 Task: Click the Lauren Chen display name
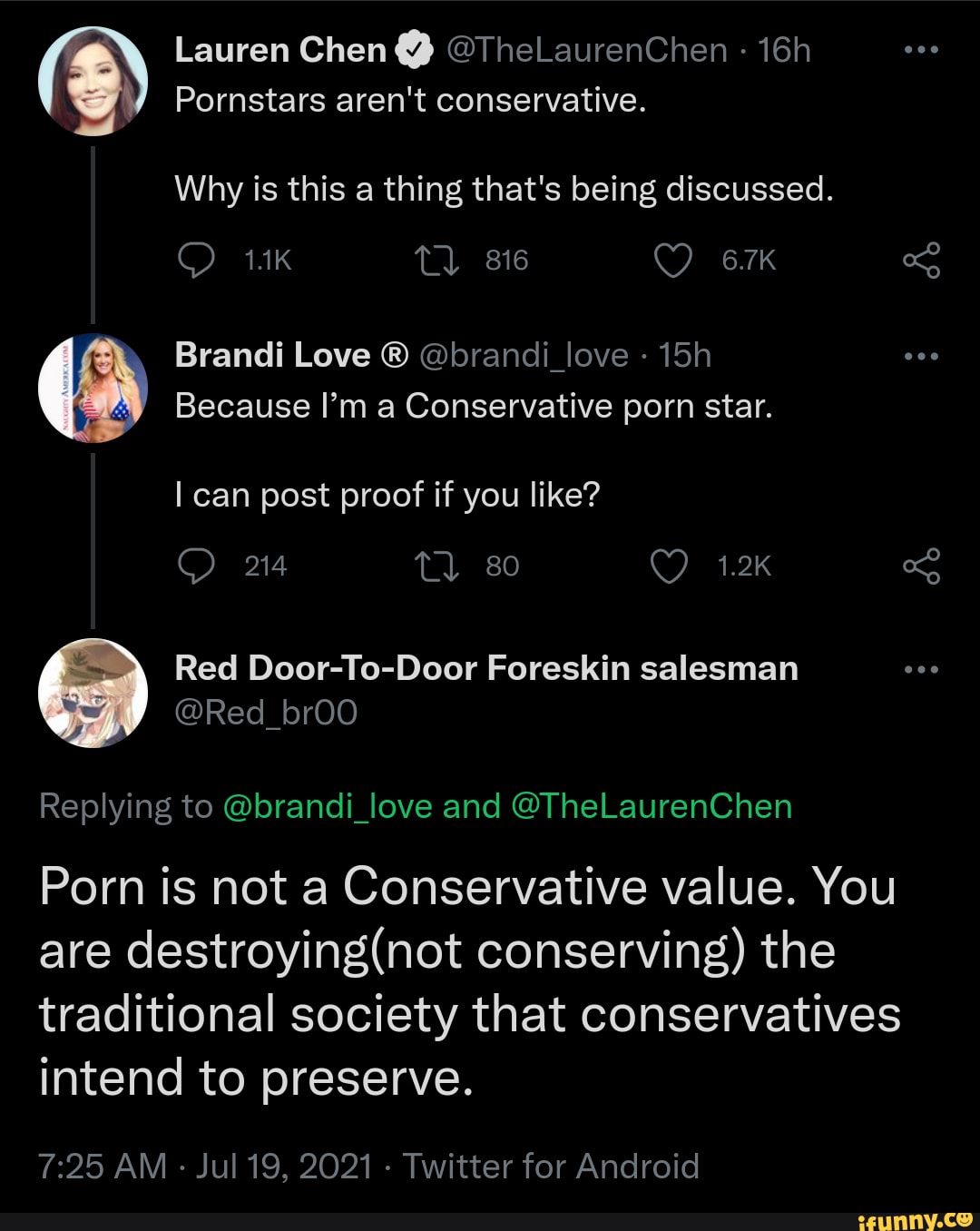pyautogui.click(x=280, y=51)
